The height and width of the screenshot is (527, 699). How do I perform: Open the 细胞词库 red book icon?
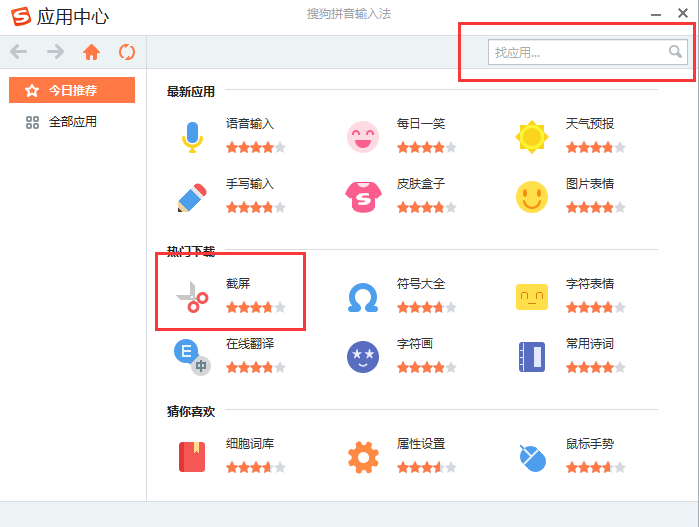click(192, 457)
